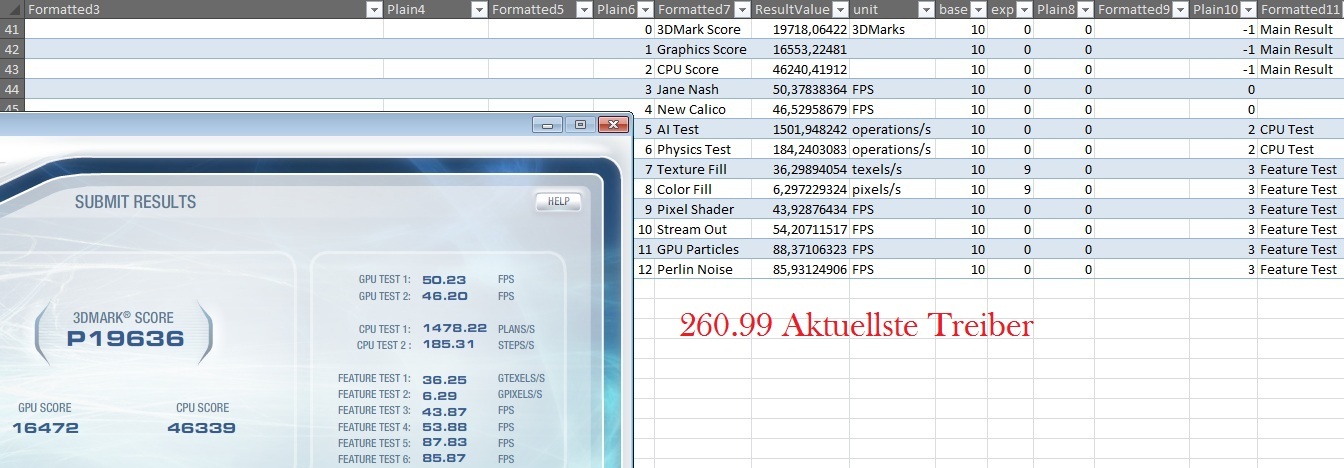Click the SUBMIT RESULTS heading
This screenshot has width=1344, height=468.
click(135, 202)
